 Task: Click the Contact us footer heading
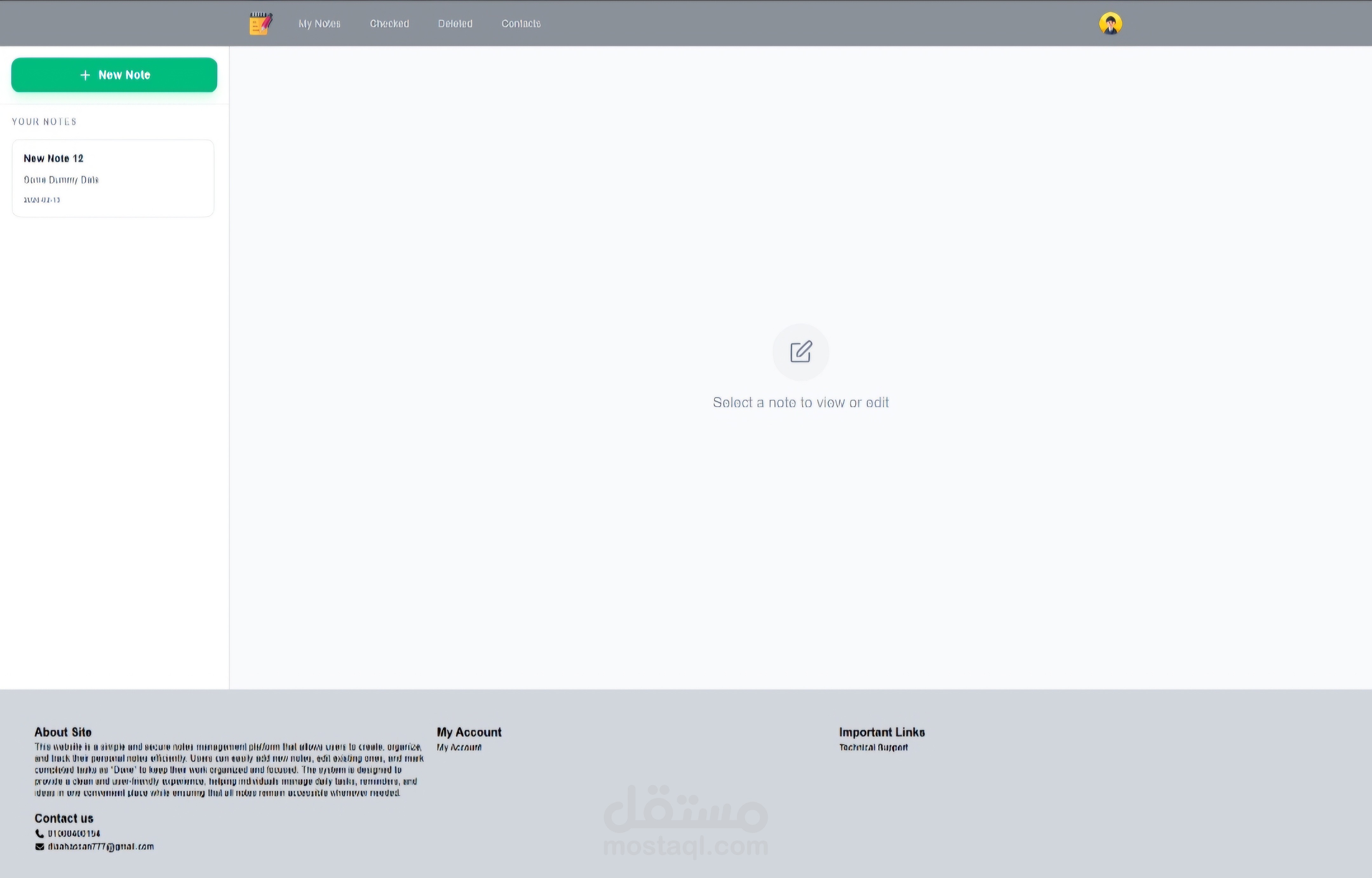click(64, 818)
